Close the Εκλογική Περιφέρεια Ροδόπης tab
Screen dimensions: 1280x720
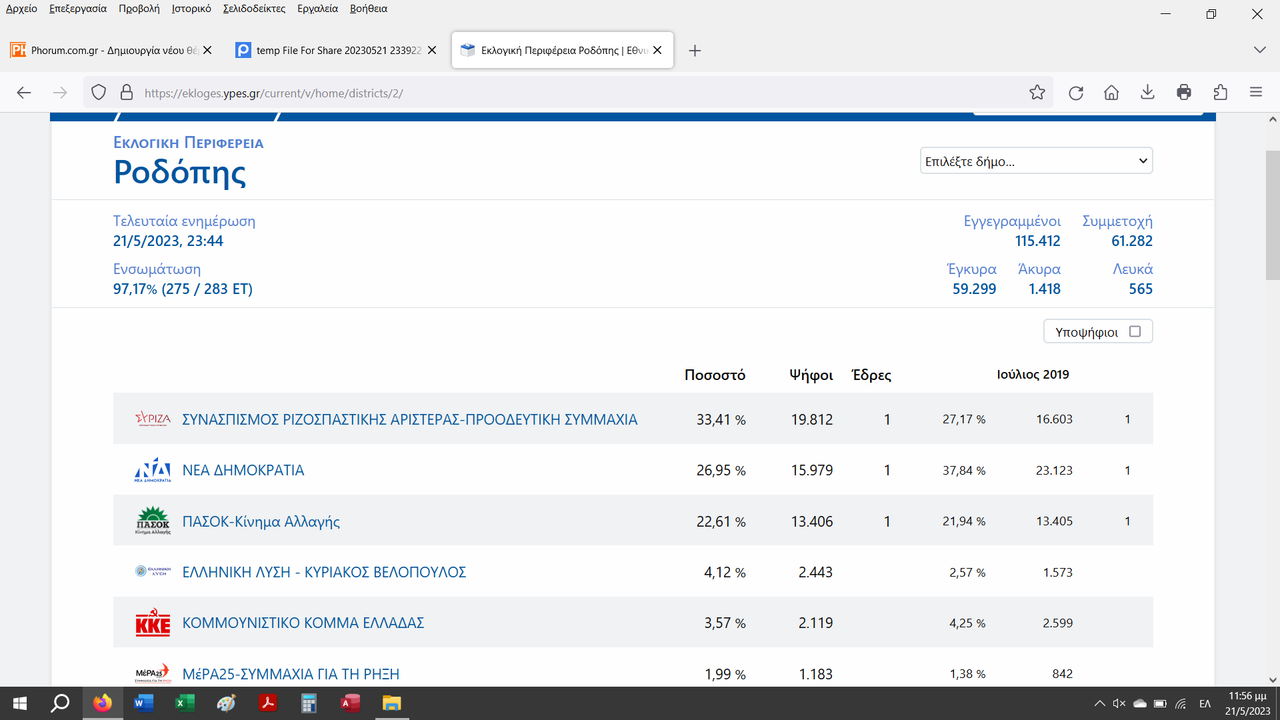click(657, 51)
